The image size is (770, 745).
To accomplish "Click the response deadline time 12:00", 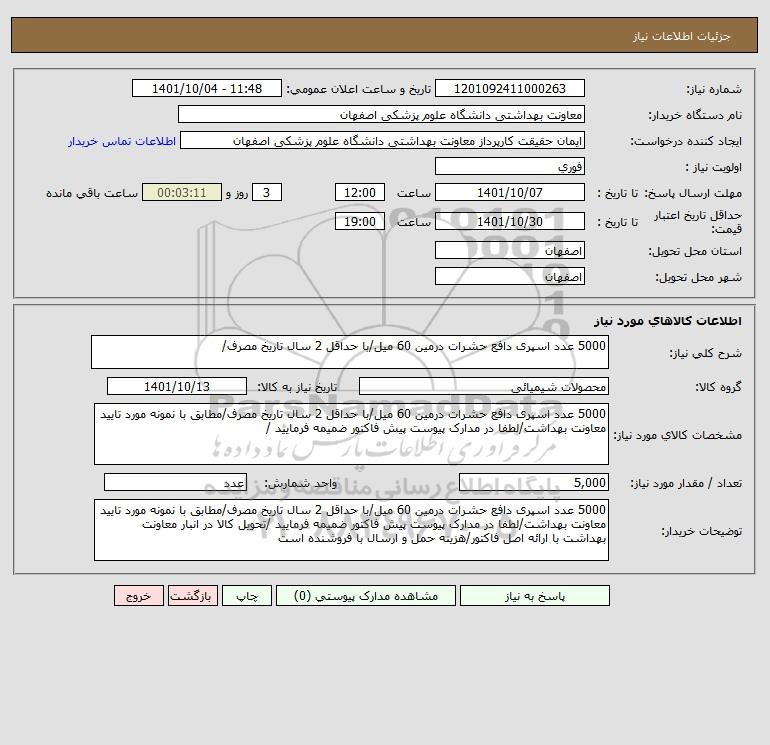I will [359, 193].
